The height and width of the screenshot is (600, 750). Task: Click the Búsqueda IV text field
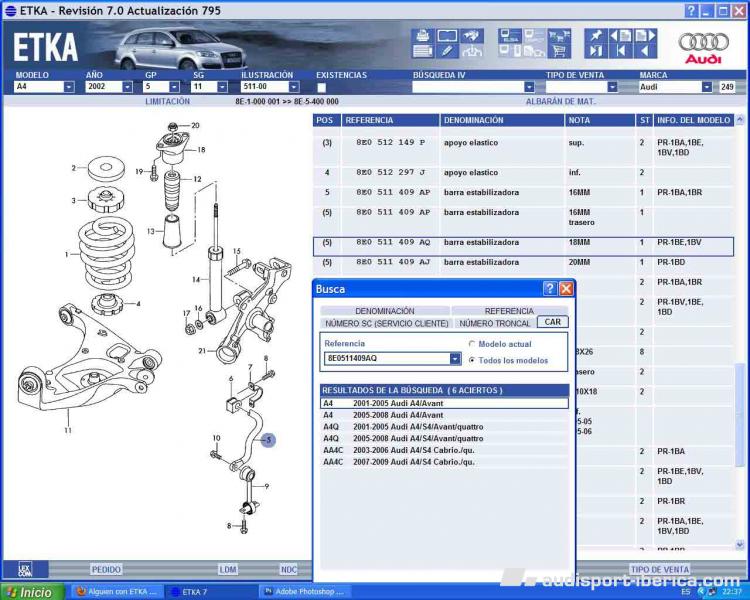468,87
